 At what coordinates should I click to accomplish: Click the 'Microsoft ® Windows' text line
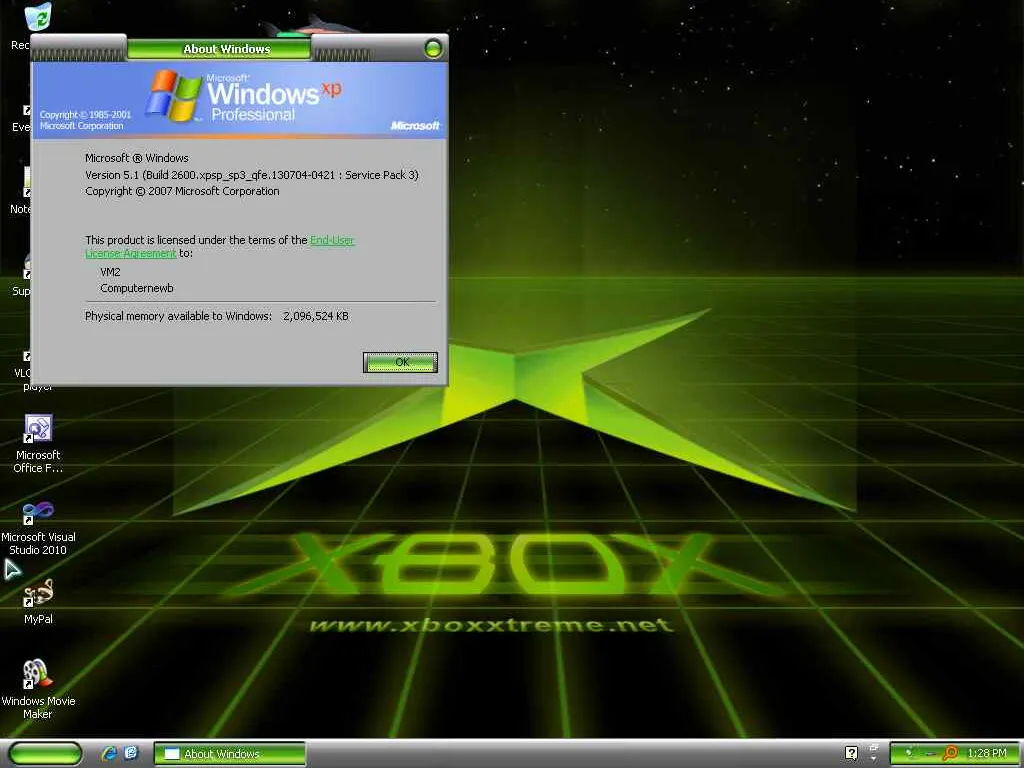[x=136, y=158]
